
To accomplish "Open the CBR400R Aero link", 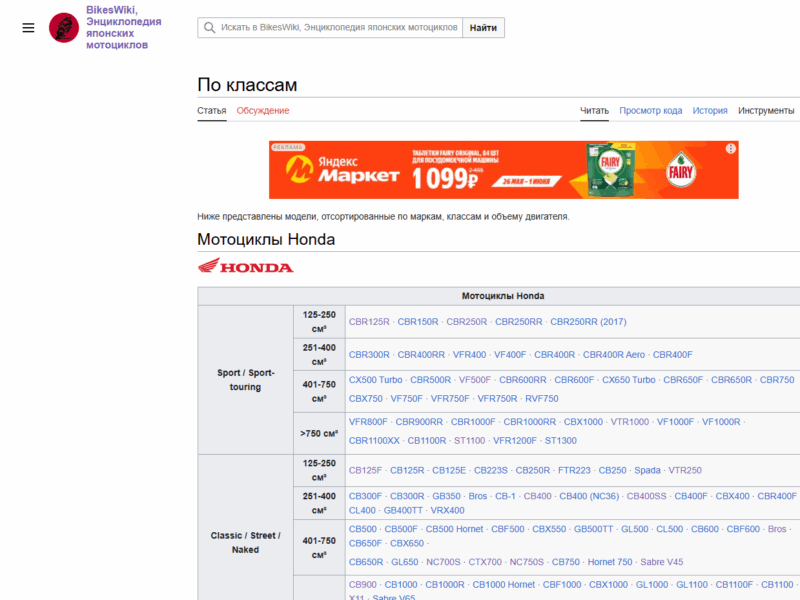I will [614, 355].
